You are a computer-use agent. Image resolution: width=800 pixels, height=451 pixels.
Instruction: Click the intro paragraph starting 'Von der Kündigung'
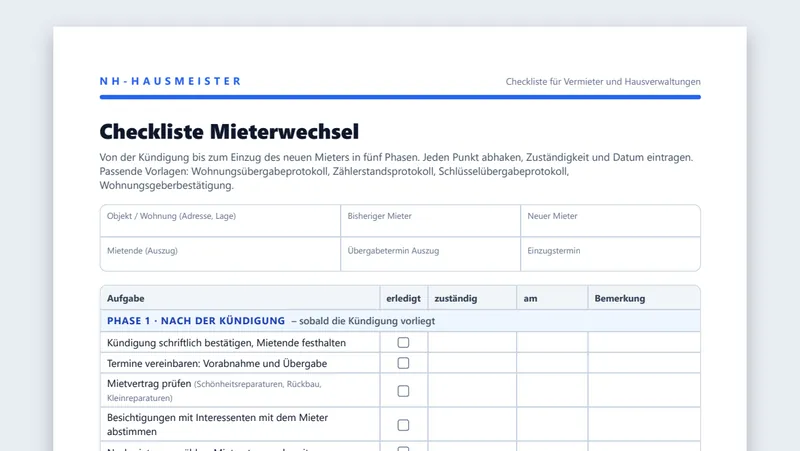coord(396,171)
